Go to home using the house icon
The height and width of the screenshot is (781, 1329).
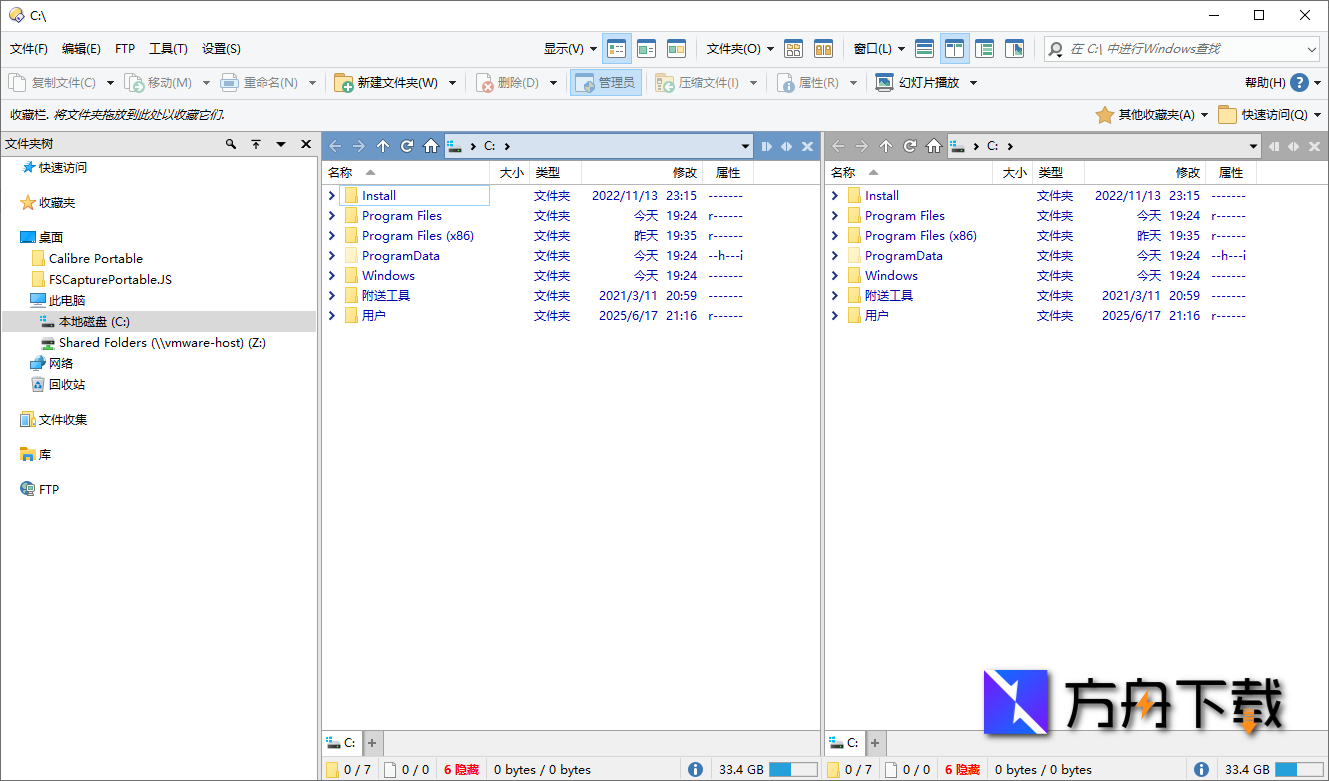tap(430, 145)
